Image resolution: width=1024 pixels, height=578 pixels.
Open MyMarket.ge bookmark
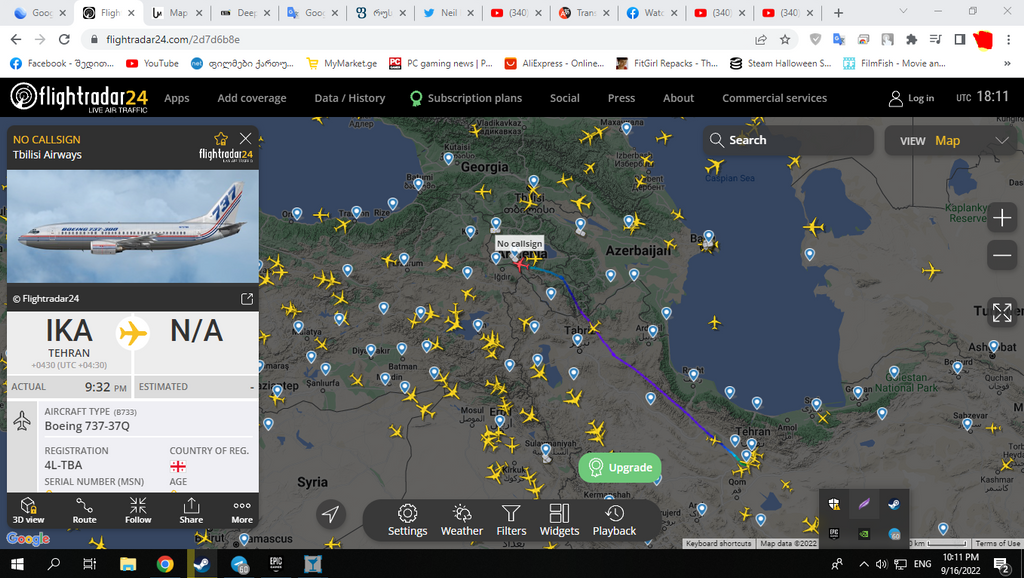click(x=342, y=63)
